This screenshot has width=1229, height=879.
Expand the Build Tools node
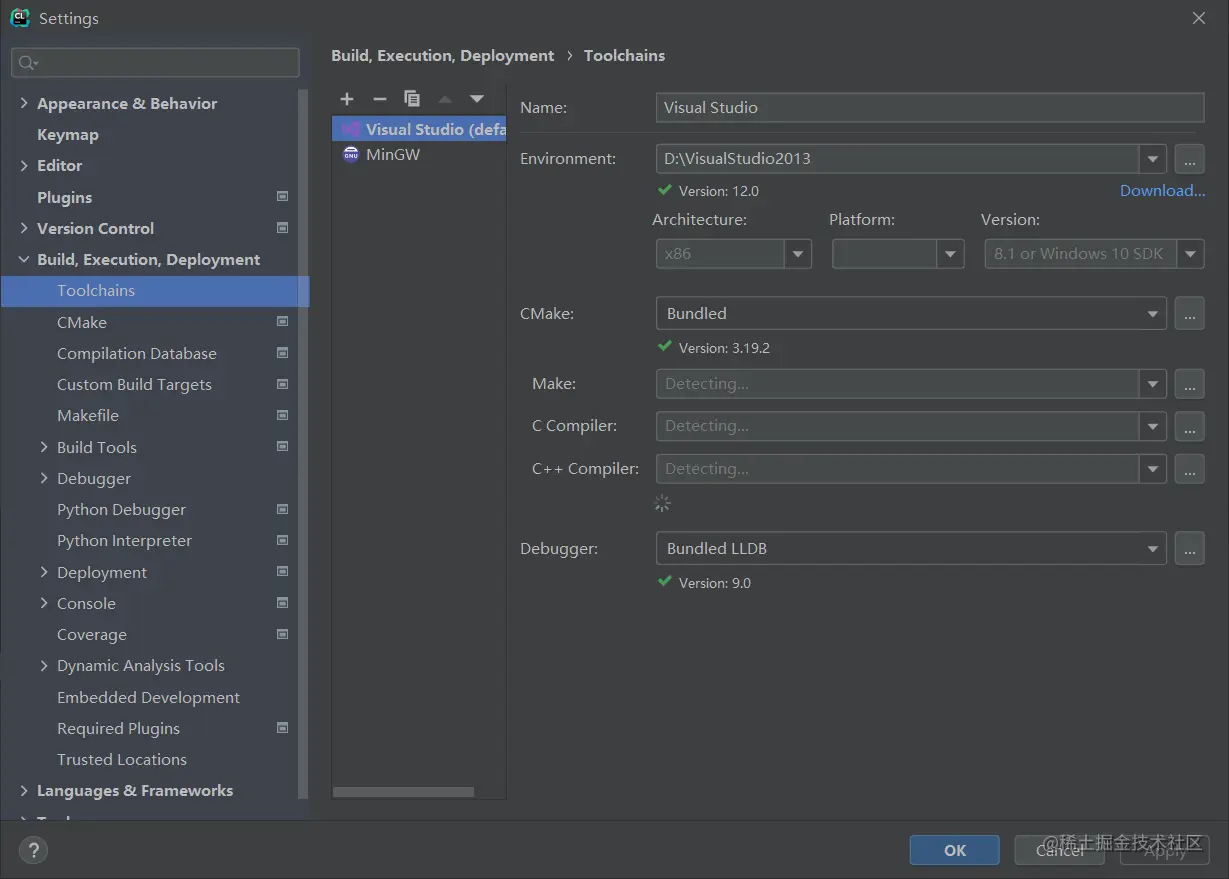click(x=44, y=447)
